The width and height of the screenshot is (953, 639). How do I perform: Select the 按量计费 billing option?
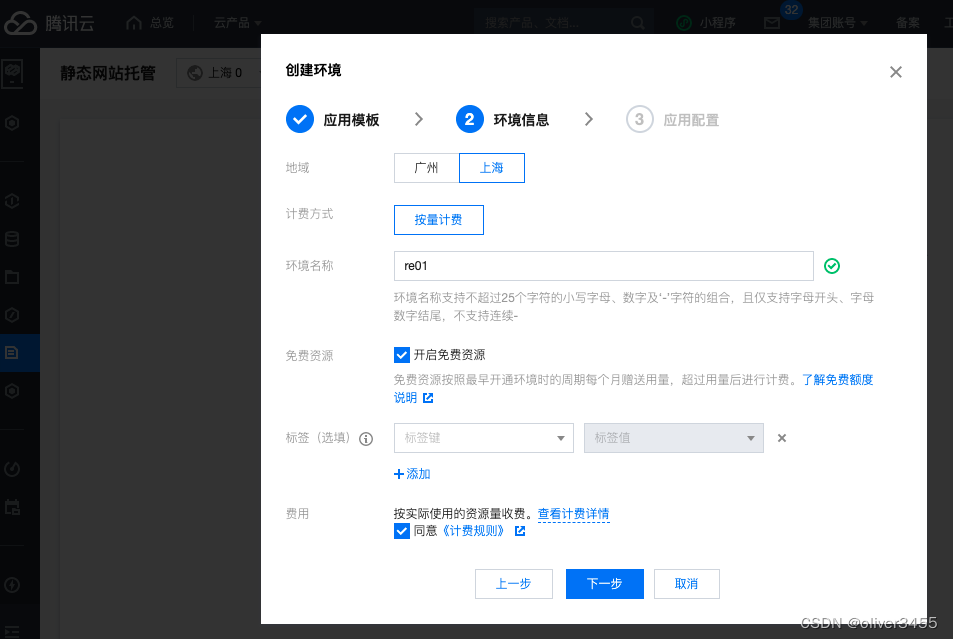438,219
